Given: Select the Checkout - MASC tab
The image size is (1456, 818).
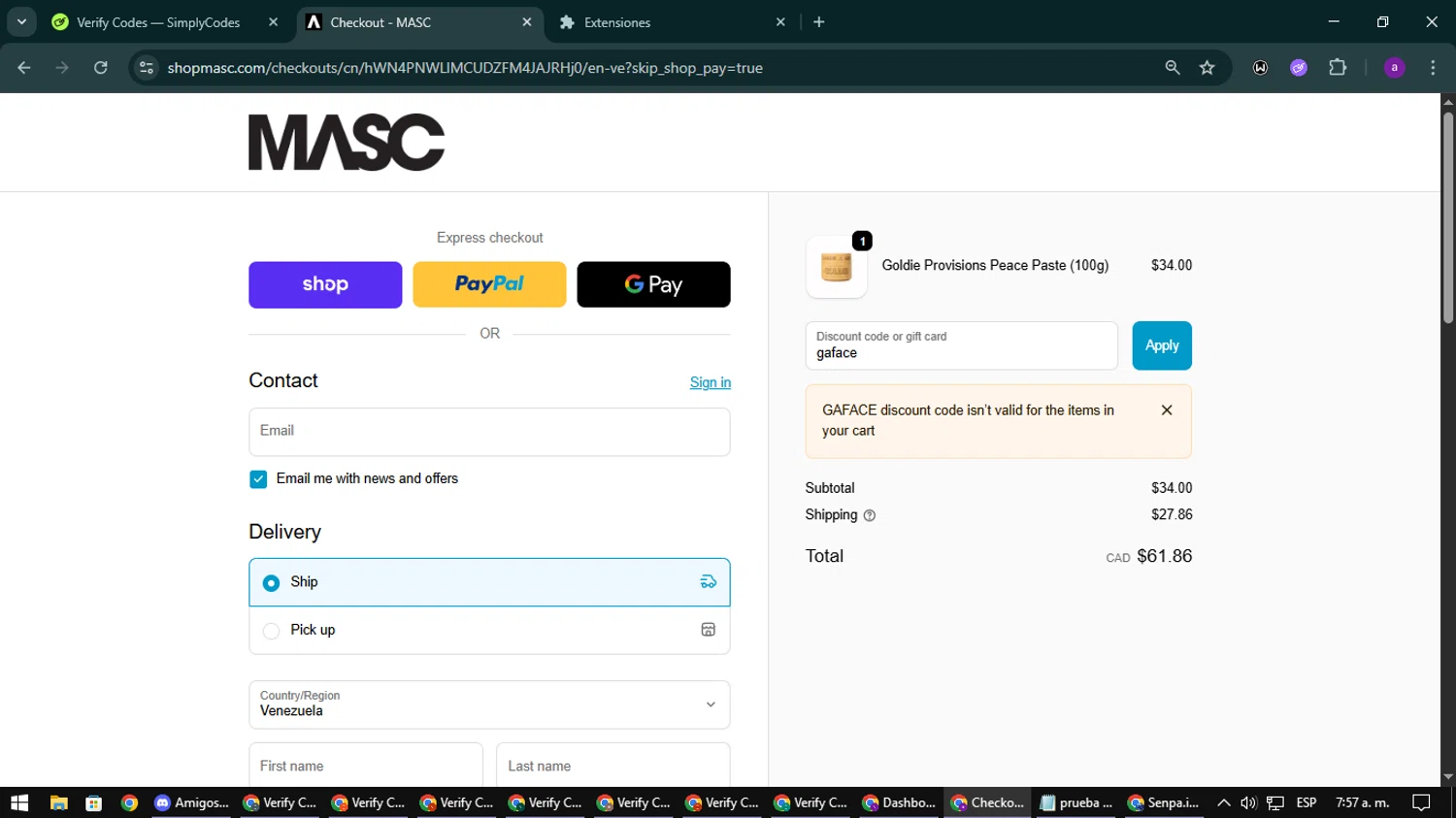Looking at the screenshot, I should (419, 22).
